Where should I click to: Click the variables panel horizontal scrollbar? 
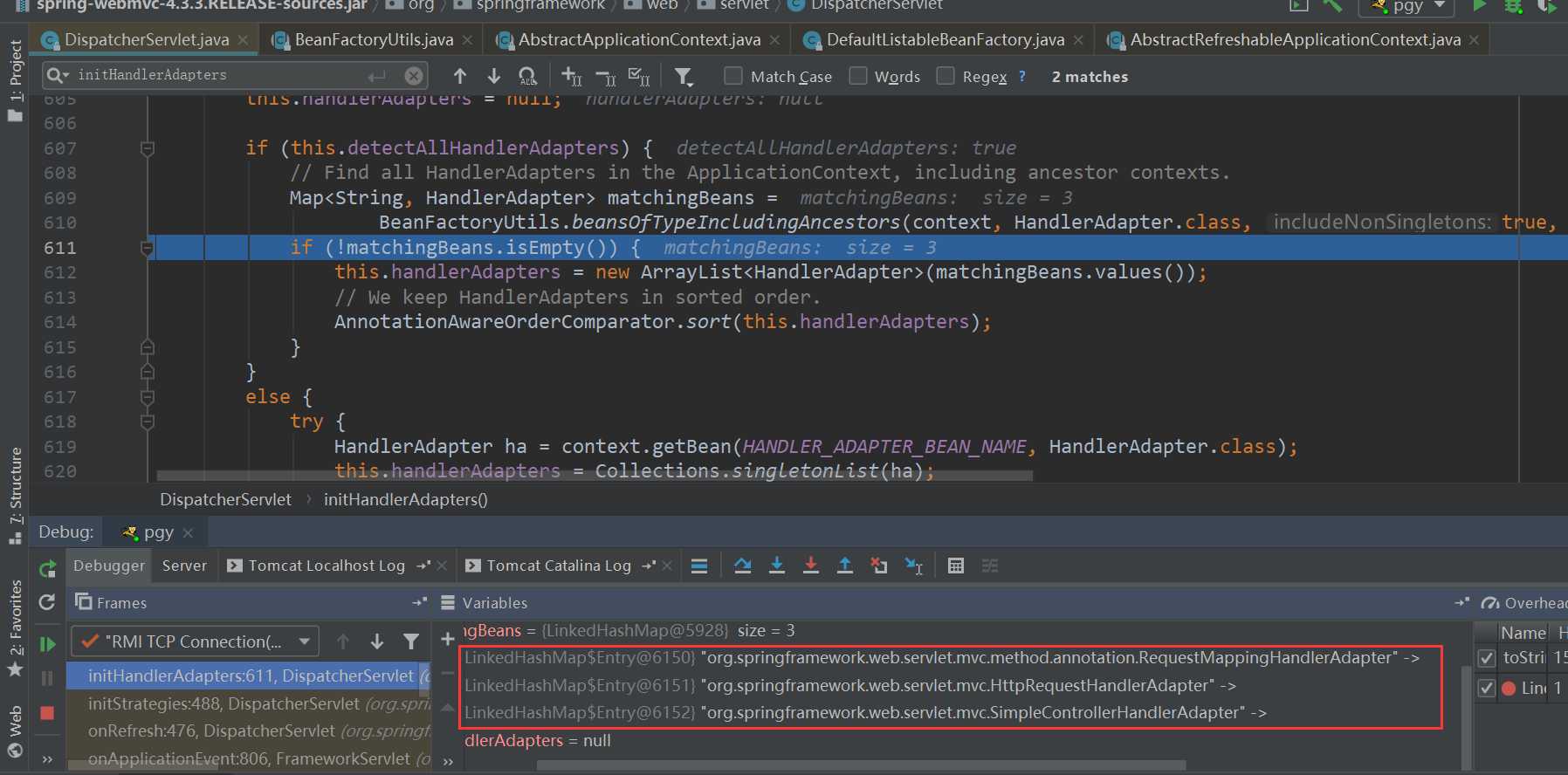click(861, 765)
